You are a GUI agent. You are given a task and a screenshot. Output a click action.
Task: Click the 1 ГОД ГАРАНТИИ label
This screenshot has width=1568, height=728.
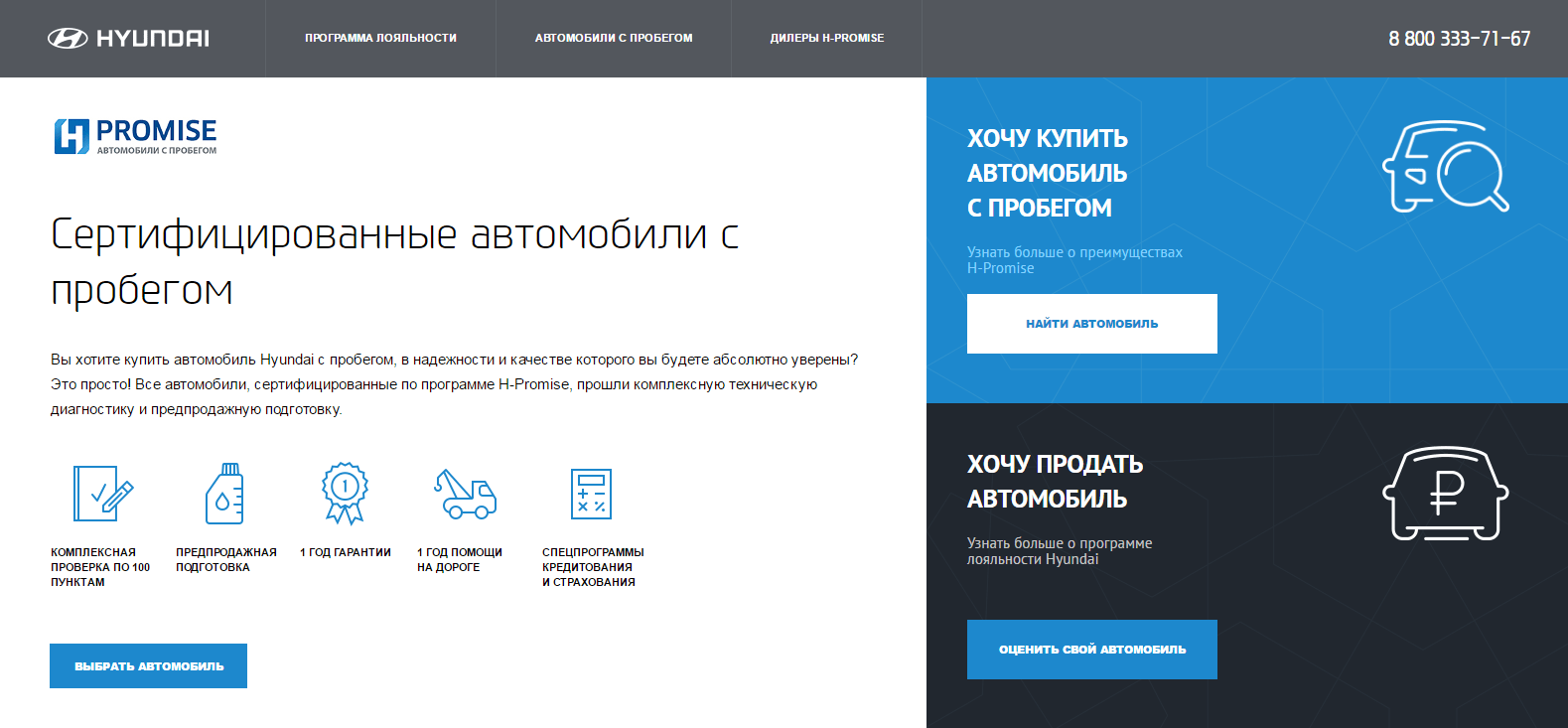coord(346,552)
